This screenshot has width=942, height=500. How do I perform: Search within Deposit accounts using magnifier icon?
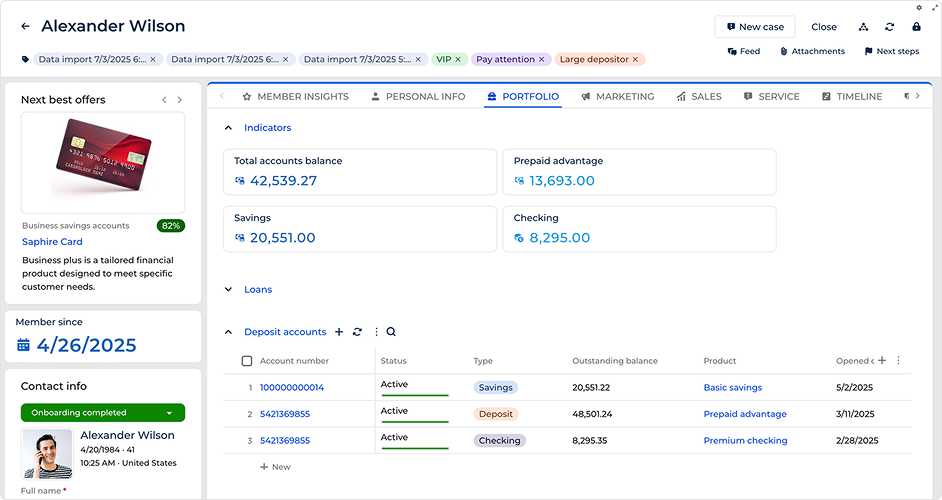click(391, 332)
